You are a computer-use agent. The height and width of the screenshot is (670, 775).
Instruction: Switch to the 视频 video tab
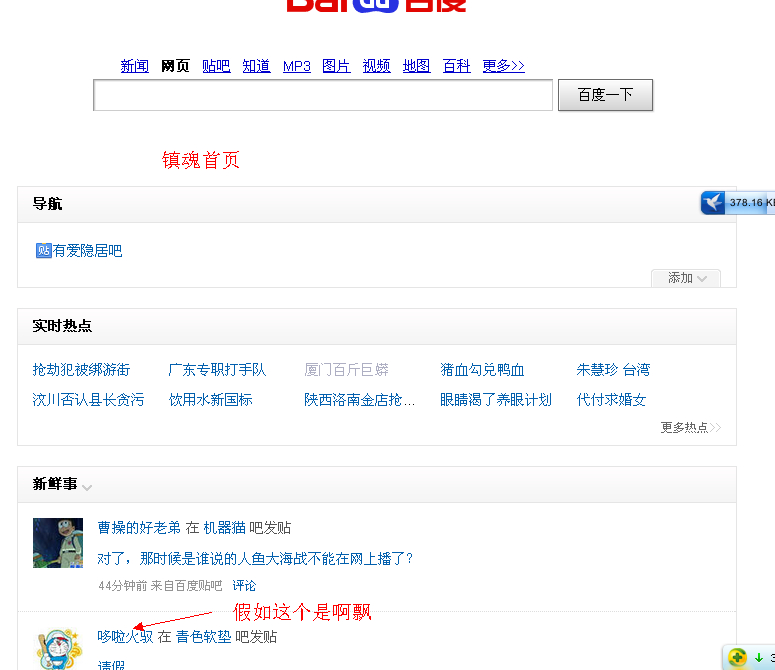coord(376,66)
